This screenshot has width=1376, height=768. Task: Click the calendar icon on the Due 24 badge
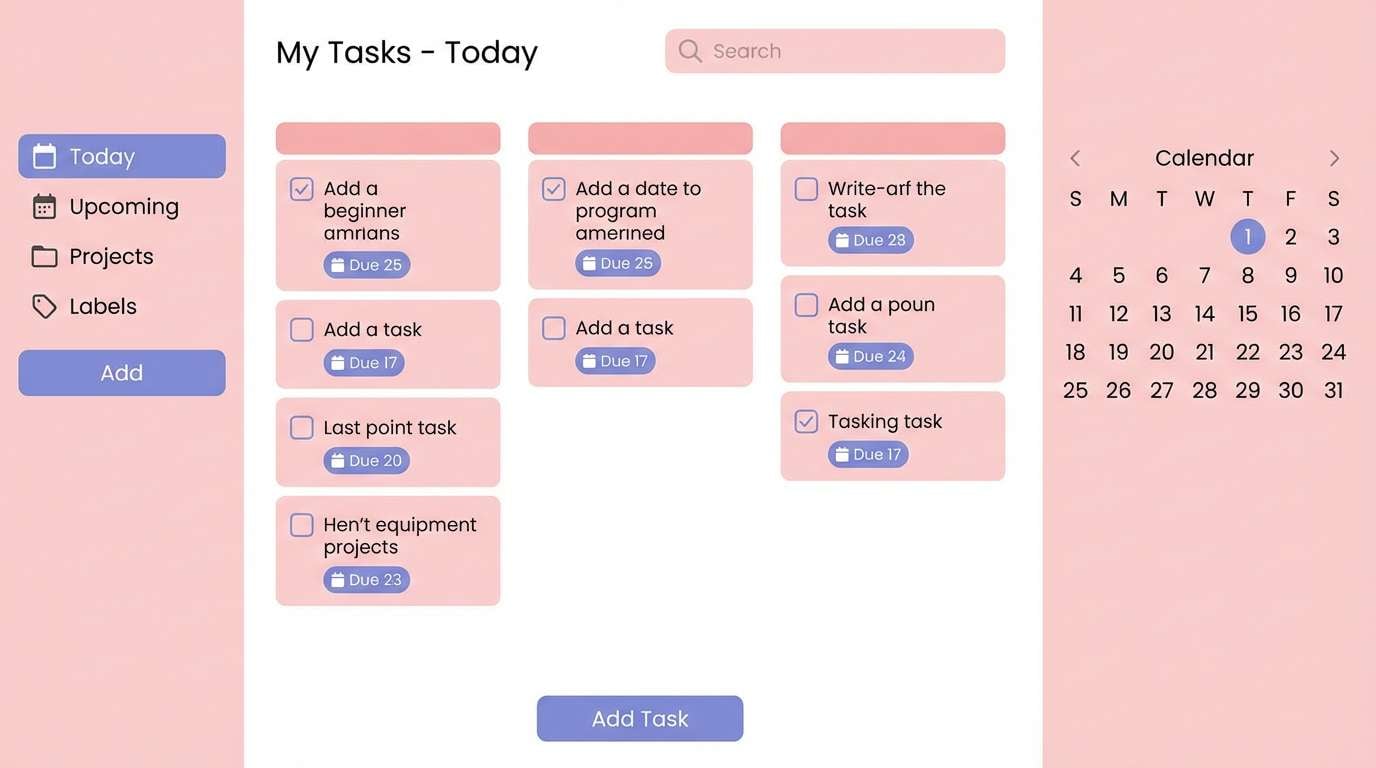click(842, 356)
